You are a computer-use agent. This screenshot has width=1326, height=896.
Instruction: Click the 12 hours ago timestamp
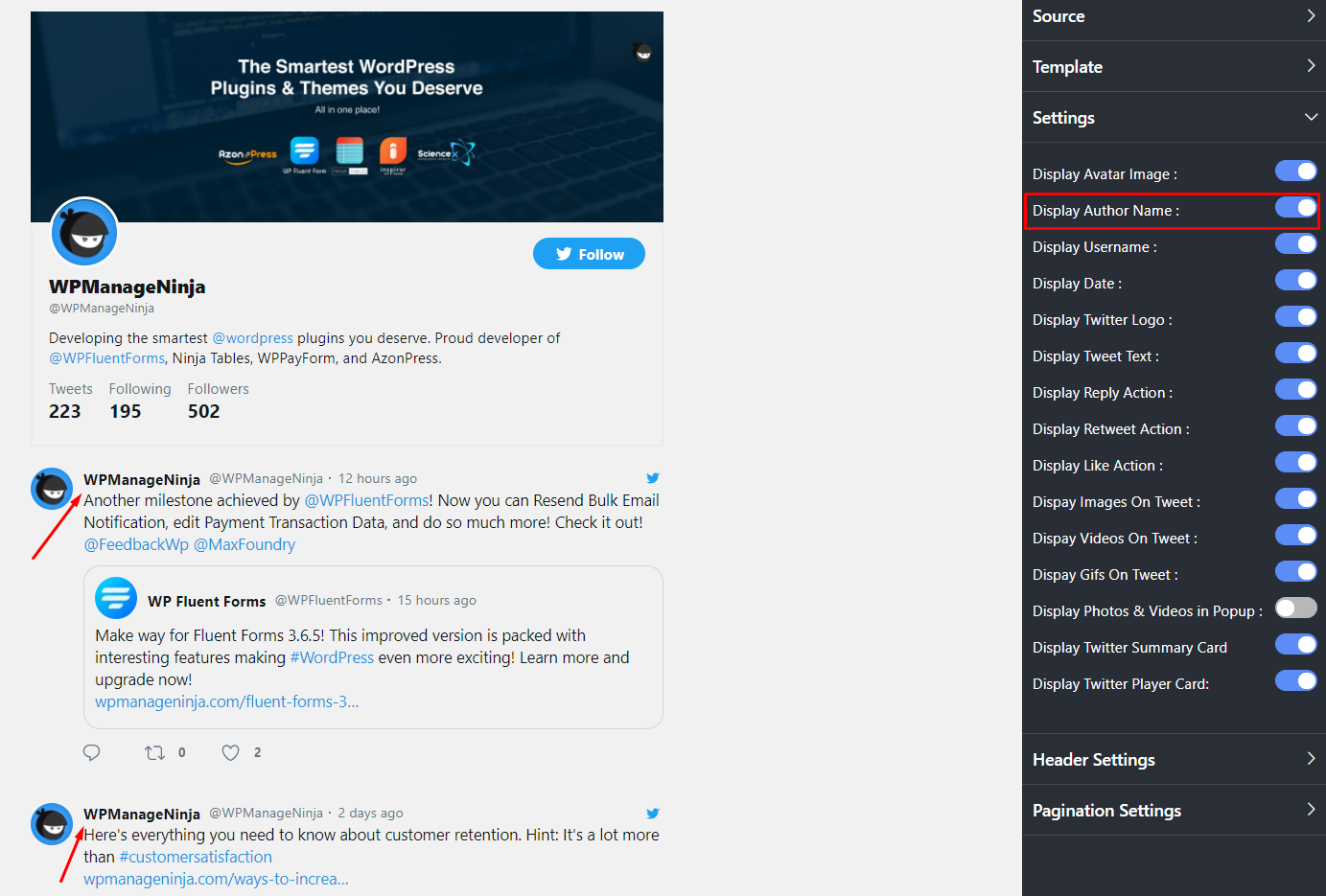[x=378, y=478]
